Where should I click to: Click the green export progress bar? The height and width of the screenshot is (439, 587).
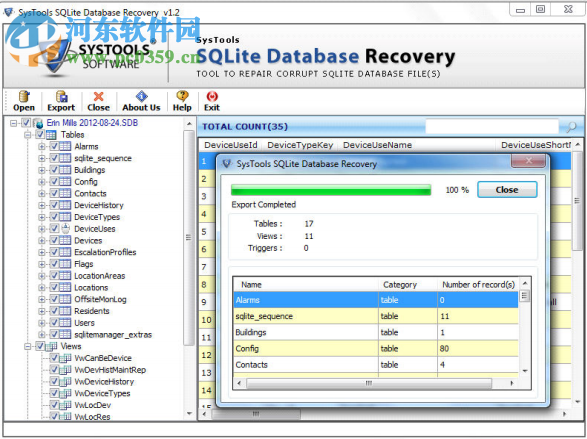click(x=331, y=190)
